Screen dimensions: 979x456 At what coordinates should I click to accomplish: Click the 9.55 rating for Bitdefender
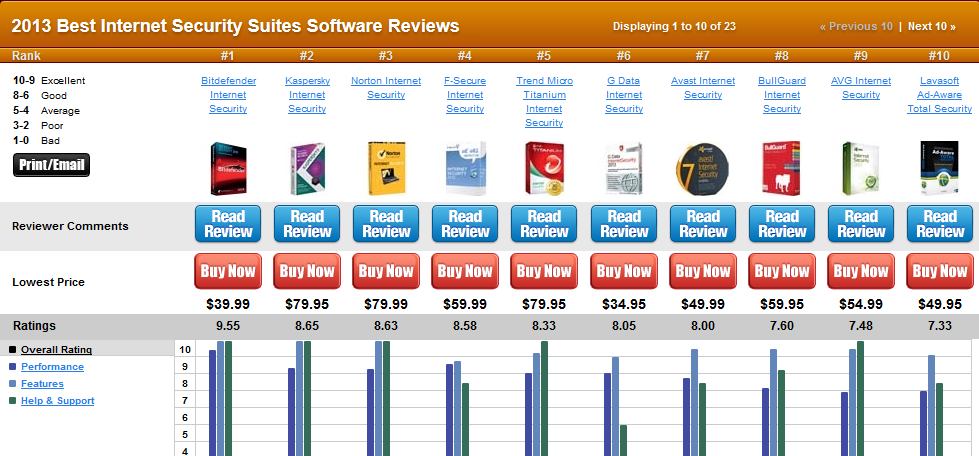pyautogui.click(x=228, y=326)
